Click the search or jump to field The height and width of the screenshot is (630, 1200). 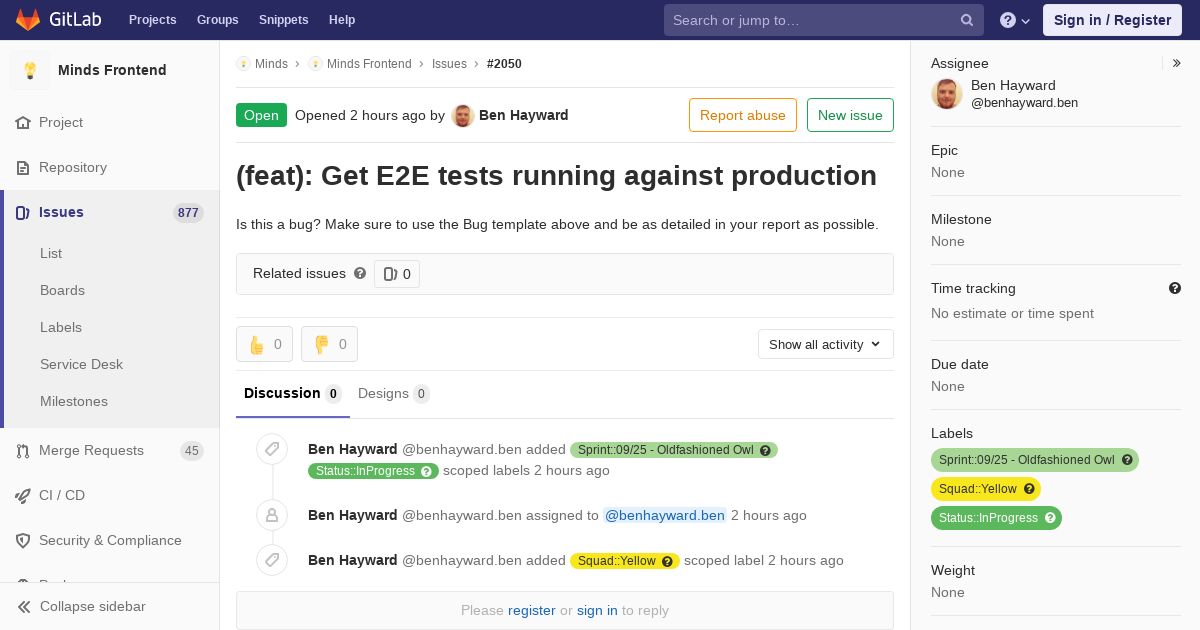coord(810,20)
